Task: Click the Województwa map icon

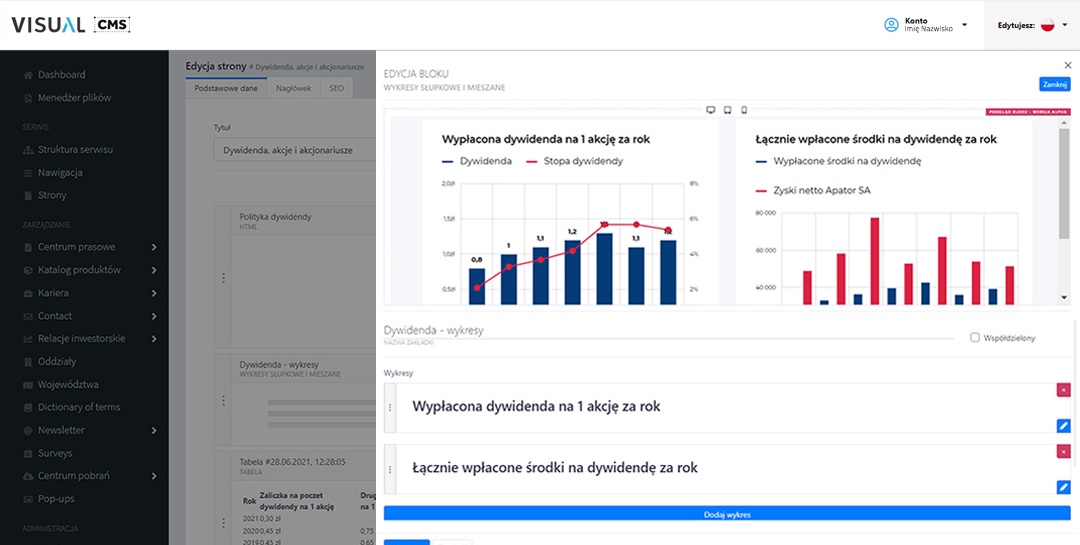Action: (28, 384)
